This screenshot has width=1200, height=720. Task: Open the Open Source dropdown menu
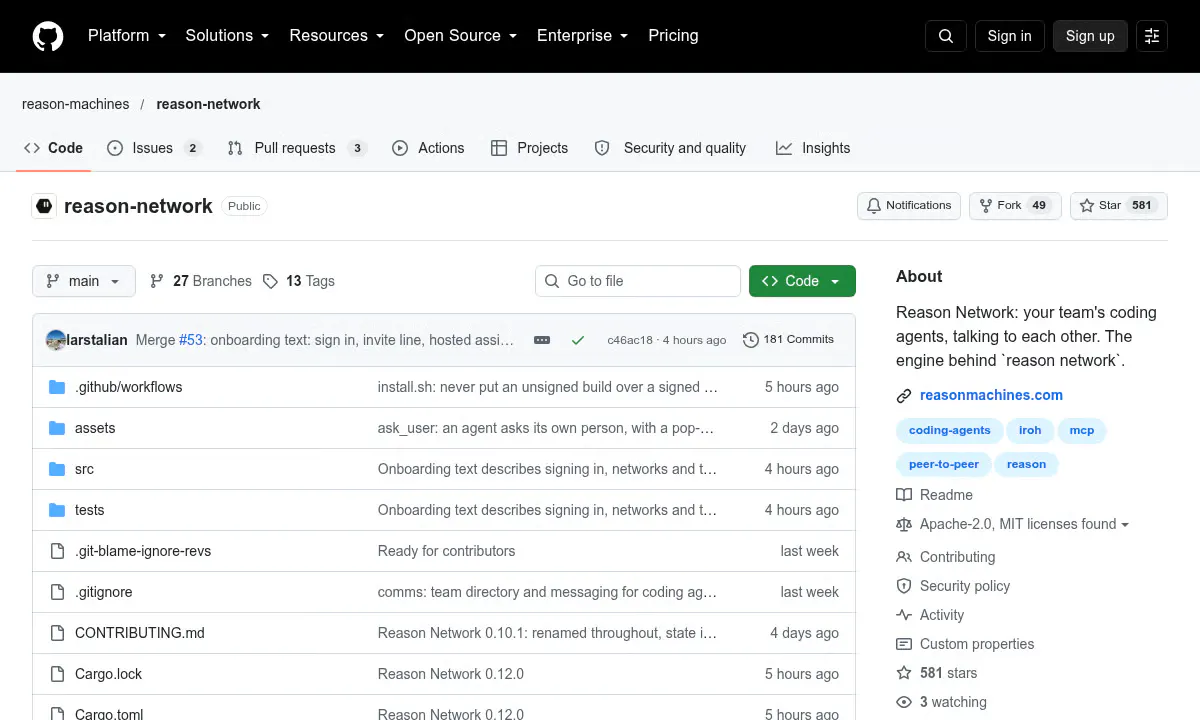tap(461, 36)
